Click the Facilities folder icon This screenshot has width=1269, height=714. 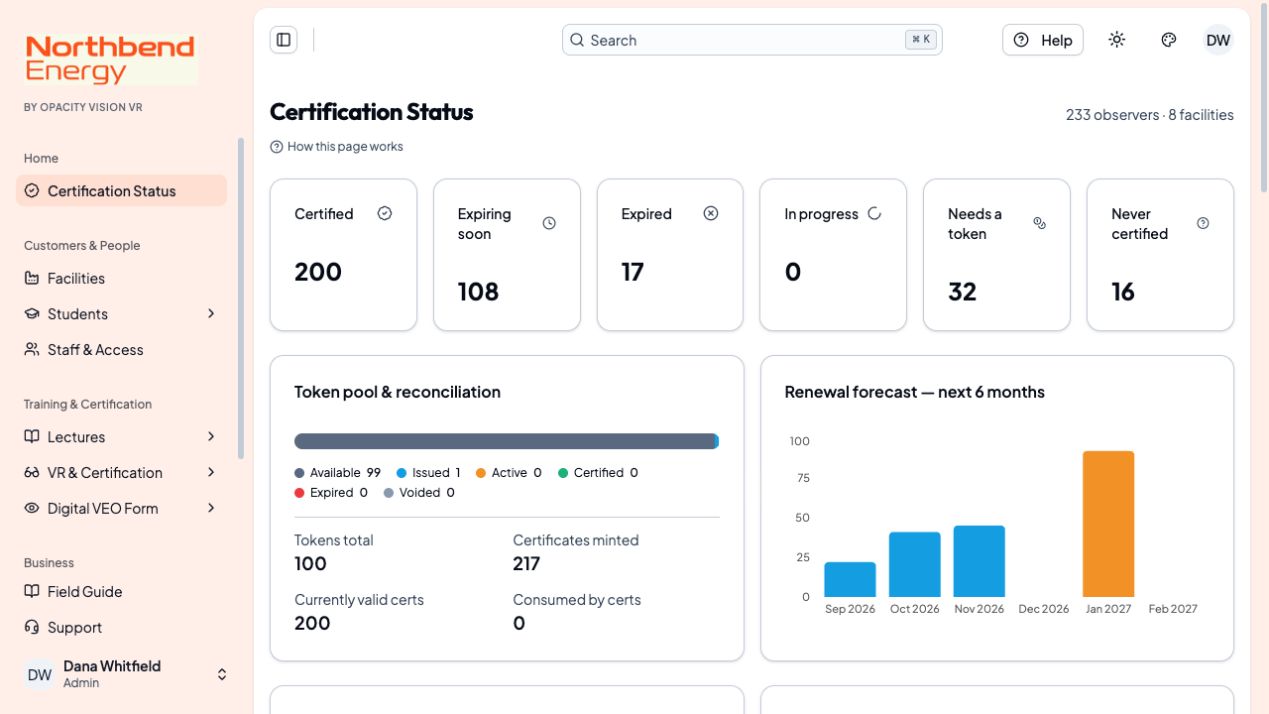click(32, 278)
